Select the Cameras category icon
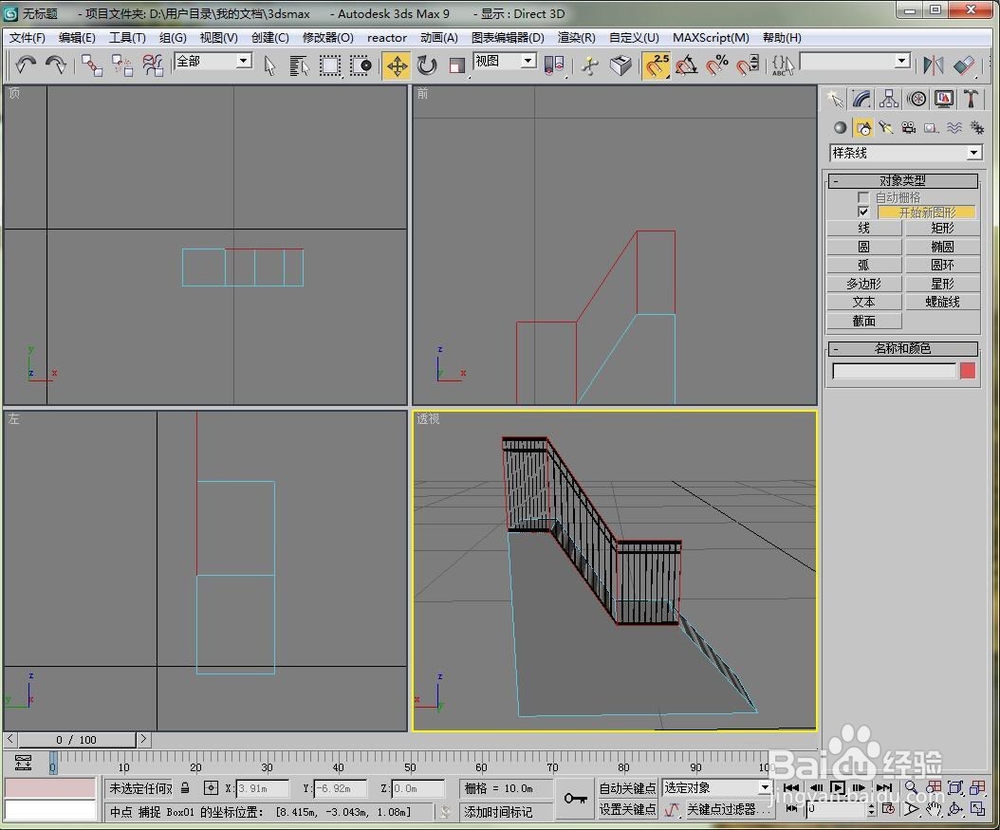1000x830 pixels. pos(908,128)
